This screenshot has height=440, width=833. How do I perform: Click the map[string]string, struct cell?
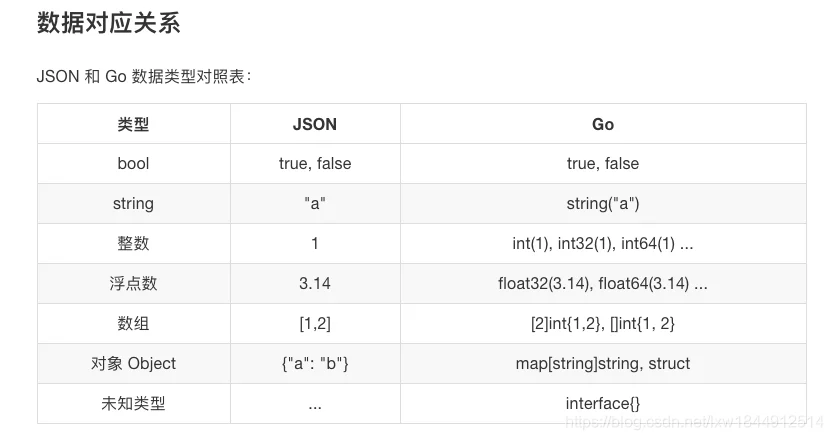click(x=603, y=363)
